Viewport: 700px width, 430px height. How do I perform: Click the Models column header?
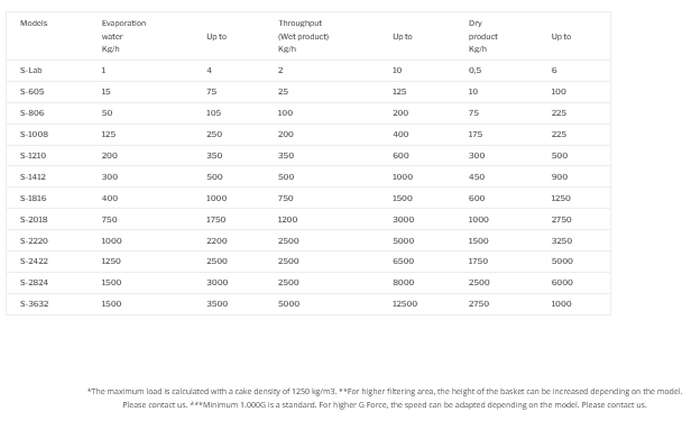(x=33, y=23)
